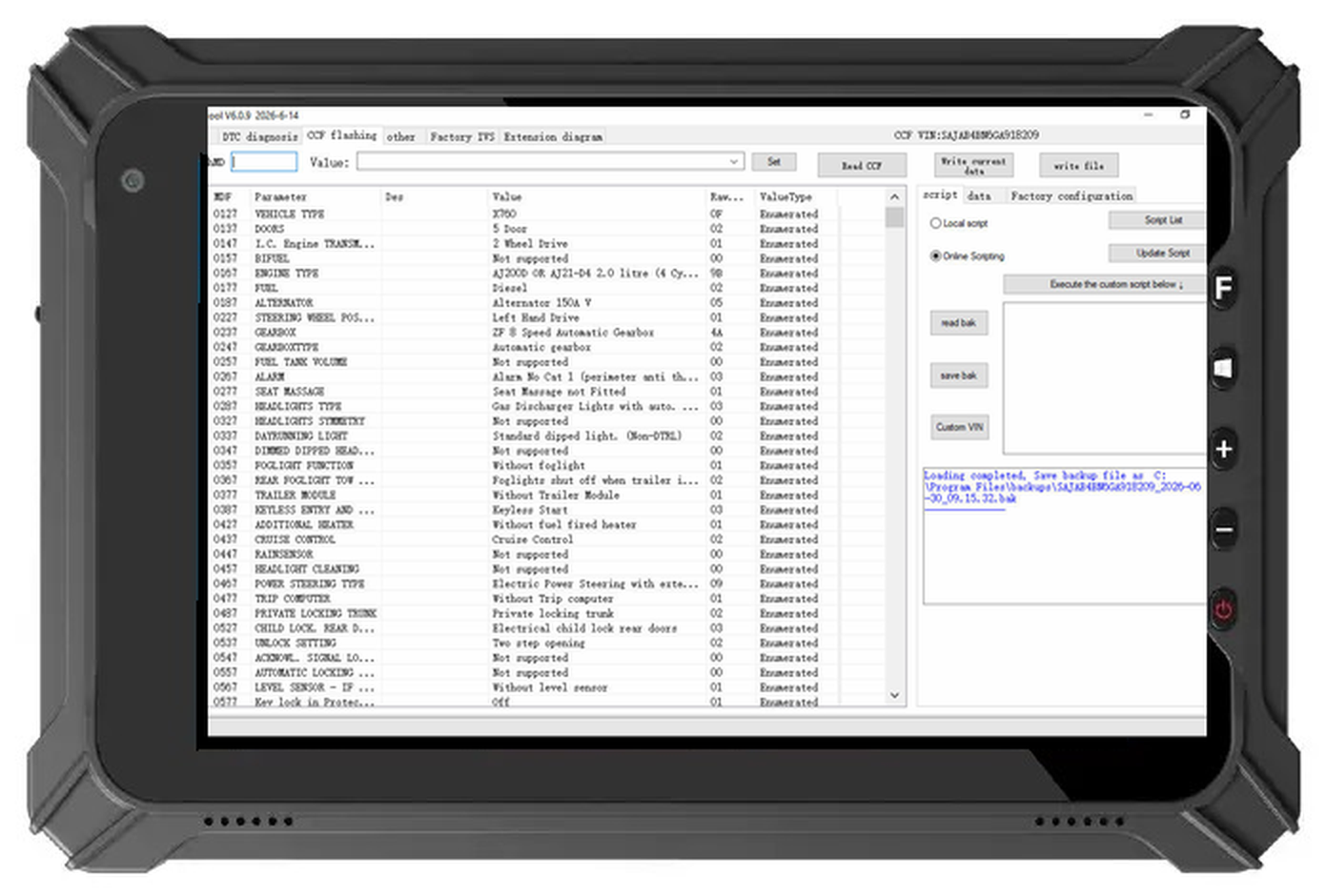Click the save bak button
The height and width of the screenshot is (896, 1325).
959,376
